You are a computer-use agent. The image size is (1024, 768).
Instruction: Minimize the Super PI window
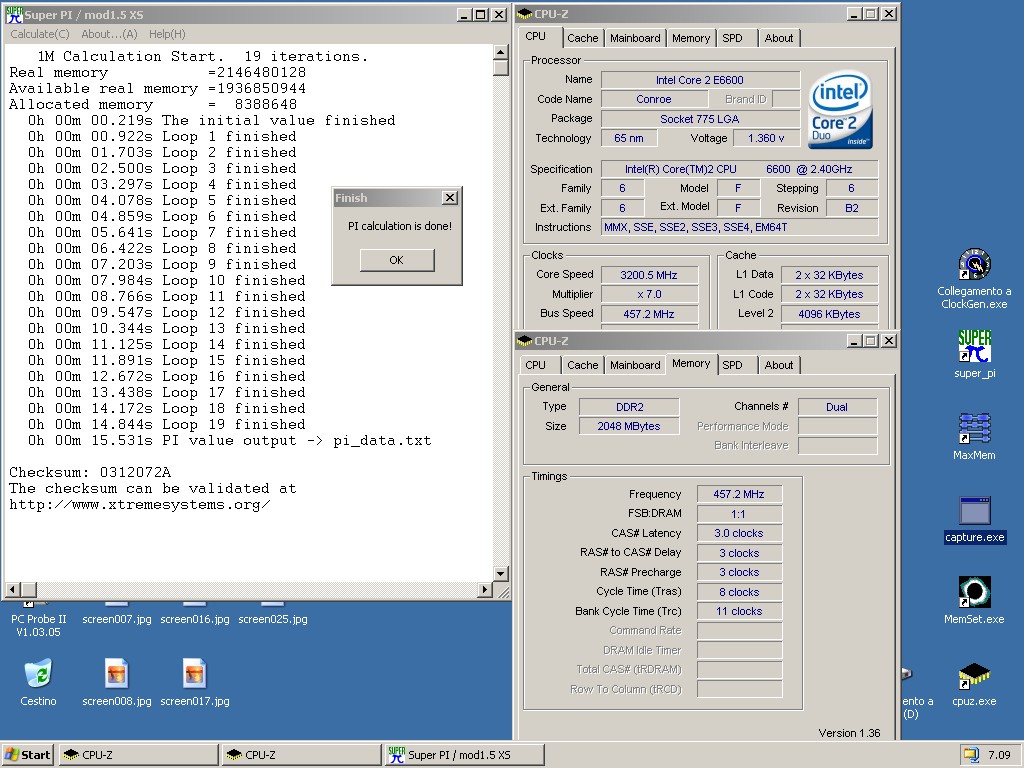464,14
